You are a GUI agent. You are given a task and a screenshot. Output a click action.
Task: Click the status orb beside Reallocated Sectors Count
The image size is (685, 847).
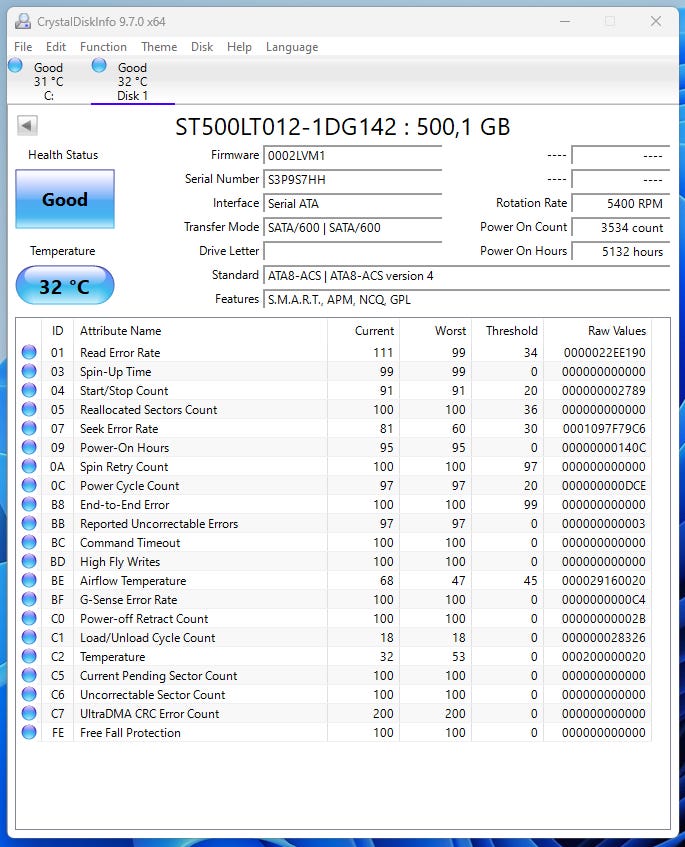[29, 409]
